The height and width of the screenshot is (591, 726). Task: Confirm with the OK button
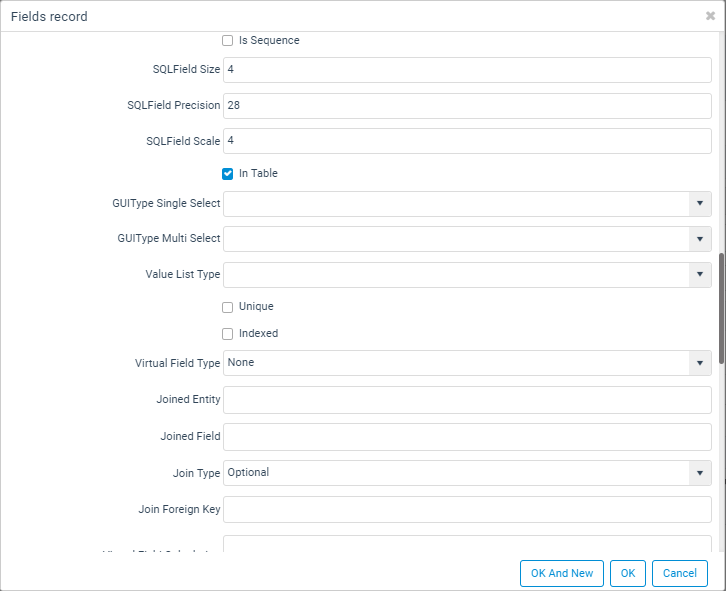click(628, 573)
